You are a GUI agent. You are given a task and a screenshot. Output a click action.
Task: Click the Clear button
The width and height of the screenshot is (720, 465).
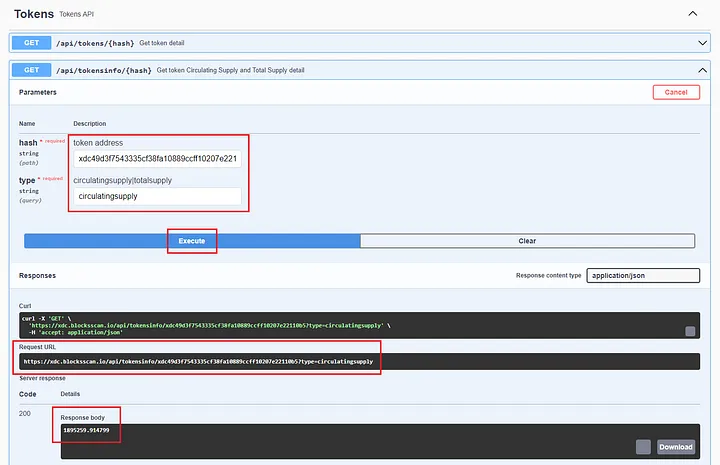tap(527, 241)
